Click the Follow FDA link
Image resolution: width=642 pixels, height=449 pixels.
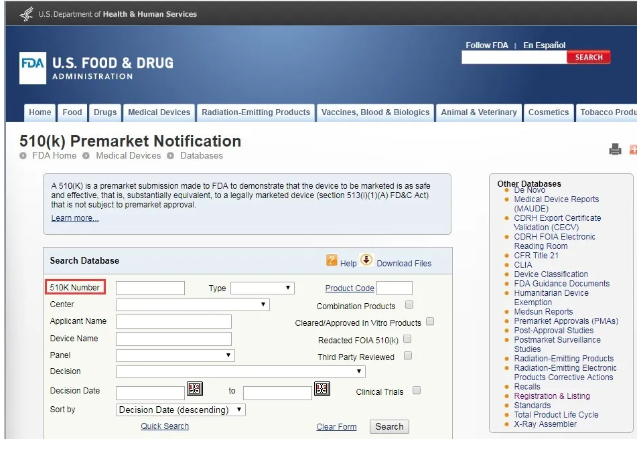[486, 45]
